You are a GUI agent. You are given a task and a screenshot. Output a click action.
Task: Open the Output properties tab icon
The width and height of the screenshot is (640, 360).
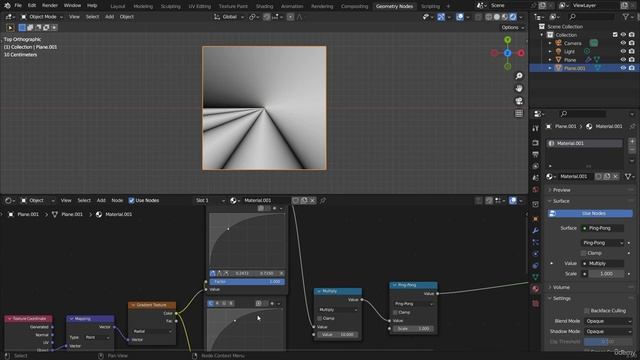point(536,154)
